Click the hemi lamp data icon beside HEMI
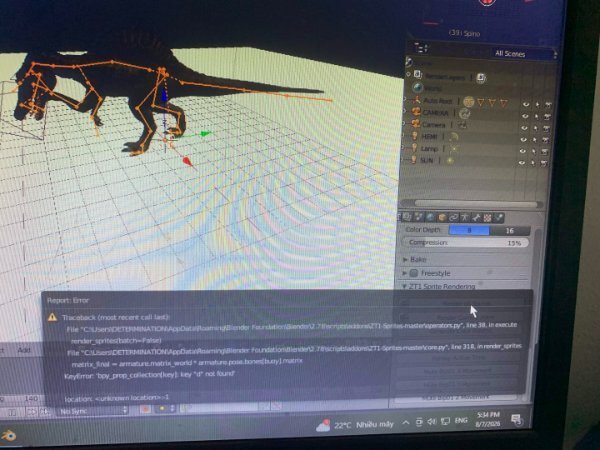This screenshot has height=450, width=600. [453, 137]
